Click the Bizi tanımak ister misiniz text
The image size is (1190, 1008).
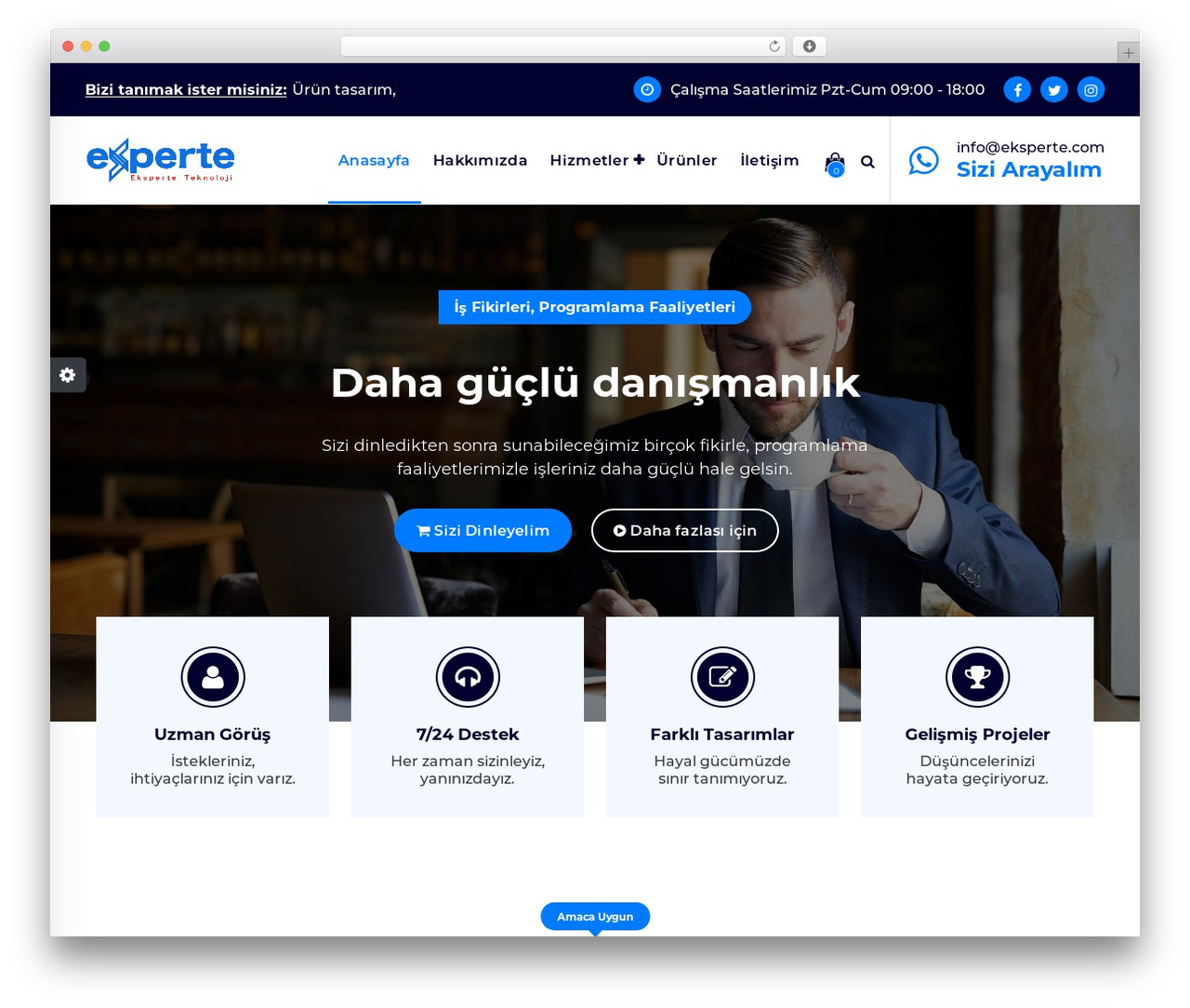point(186,89)
